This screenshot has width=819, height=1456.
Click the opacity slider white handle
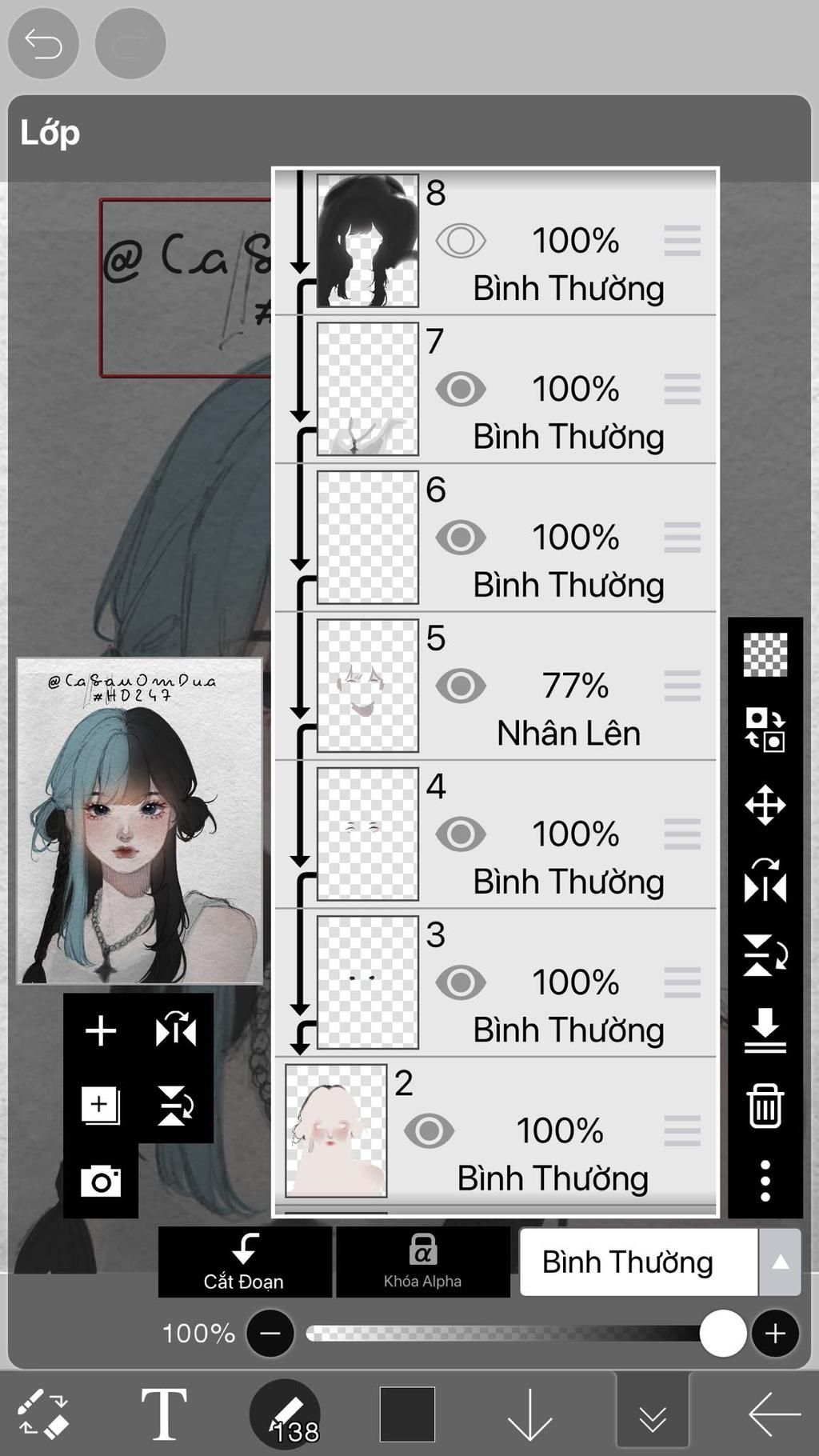coord(723,1334)
